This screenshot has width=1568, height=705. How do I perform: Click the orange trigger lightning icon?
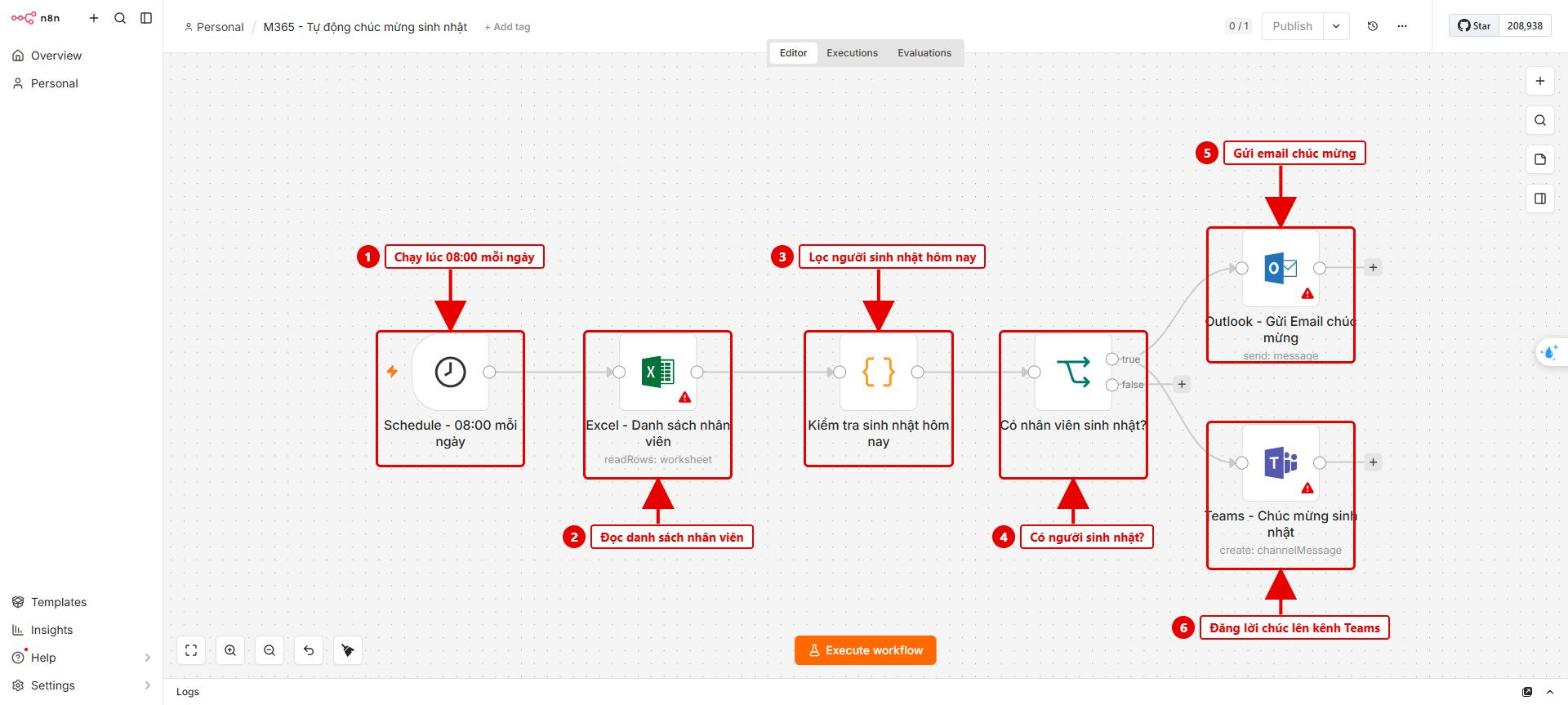click(392, 372)
